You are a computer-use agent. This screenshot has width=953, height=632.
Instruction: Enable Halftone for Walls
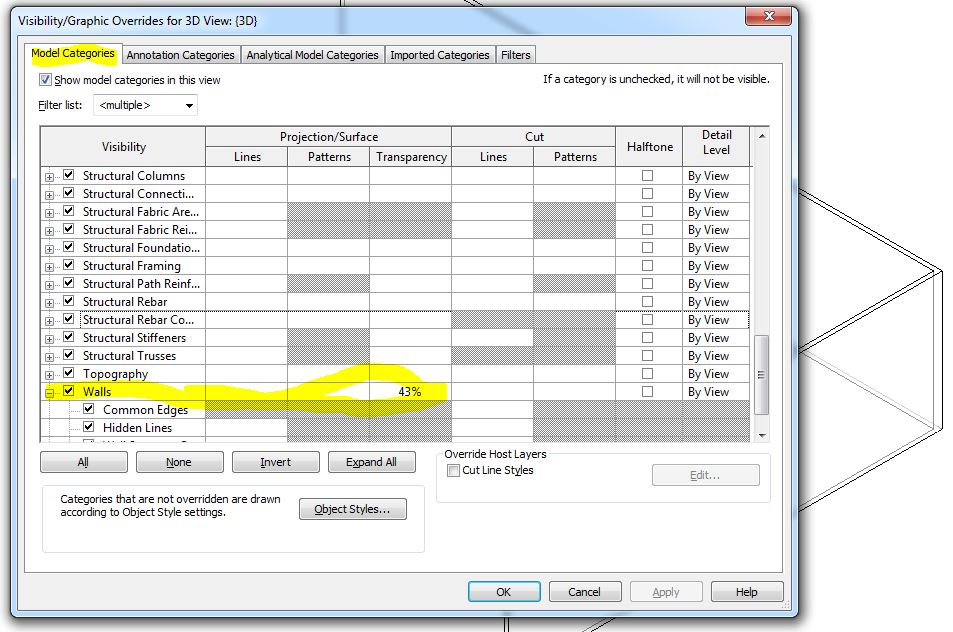point(648,391)
